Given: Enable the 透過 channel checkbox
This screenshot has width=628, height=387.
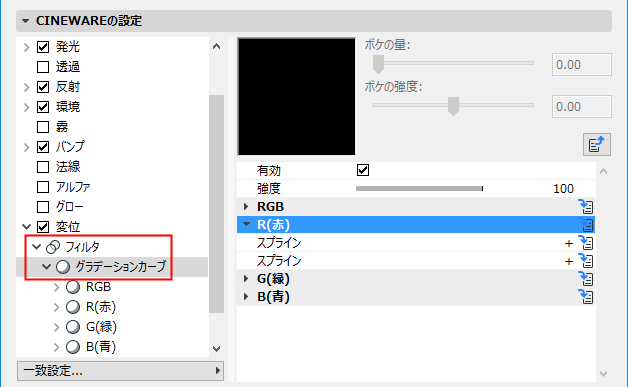Looking at the screenshot, I should pos(43,67).
